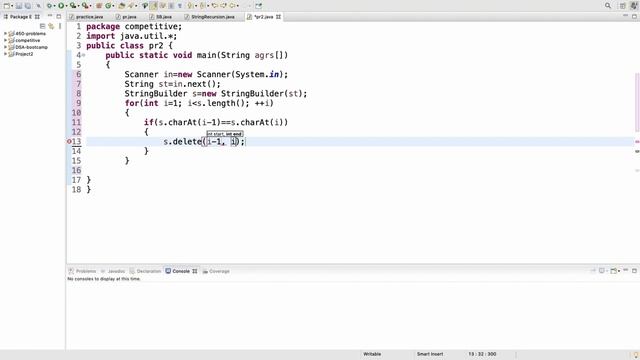Expand the DSA-bootcamp project

(x=5, y=47)
